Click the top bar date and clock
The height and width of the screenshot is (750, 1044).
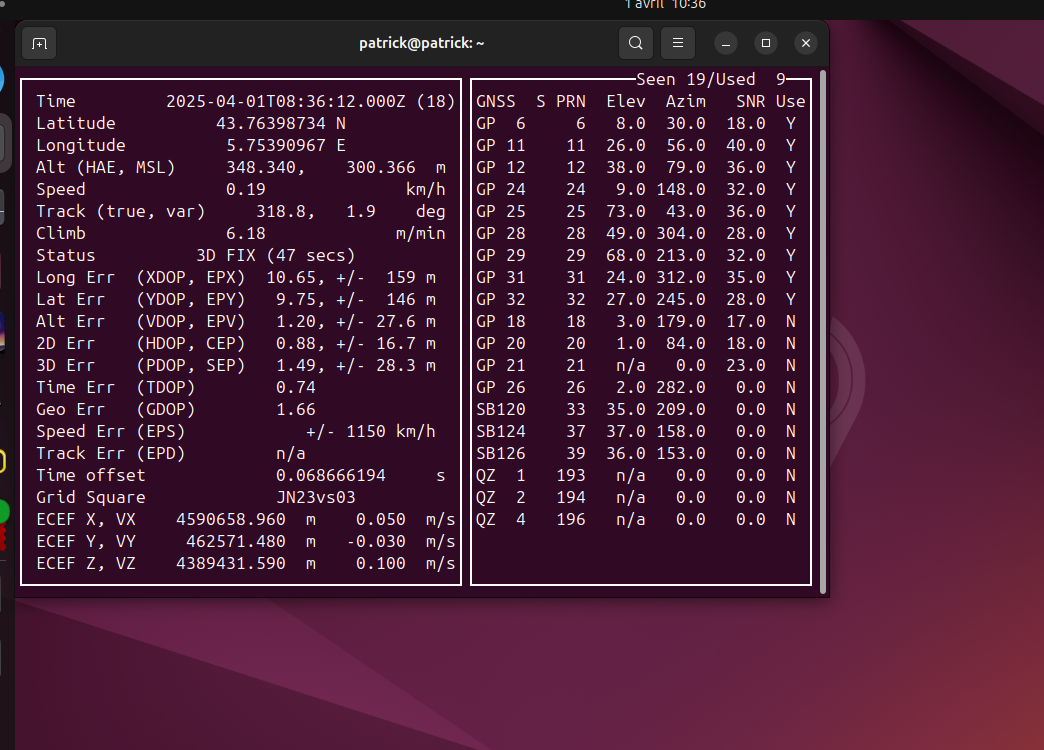(x=665, y=5)
